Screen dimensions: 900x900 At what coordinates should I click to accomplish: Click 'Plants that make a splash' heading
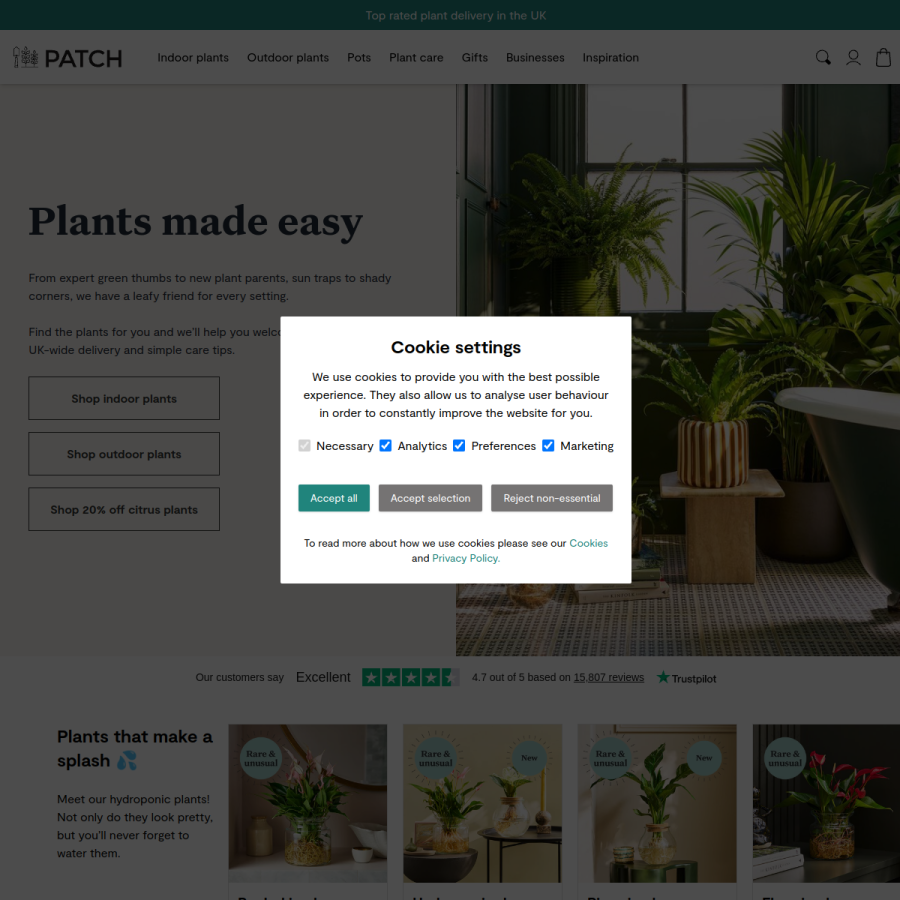tap(135, 748)
